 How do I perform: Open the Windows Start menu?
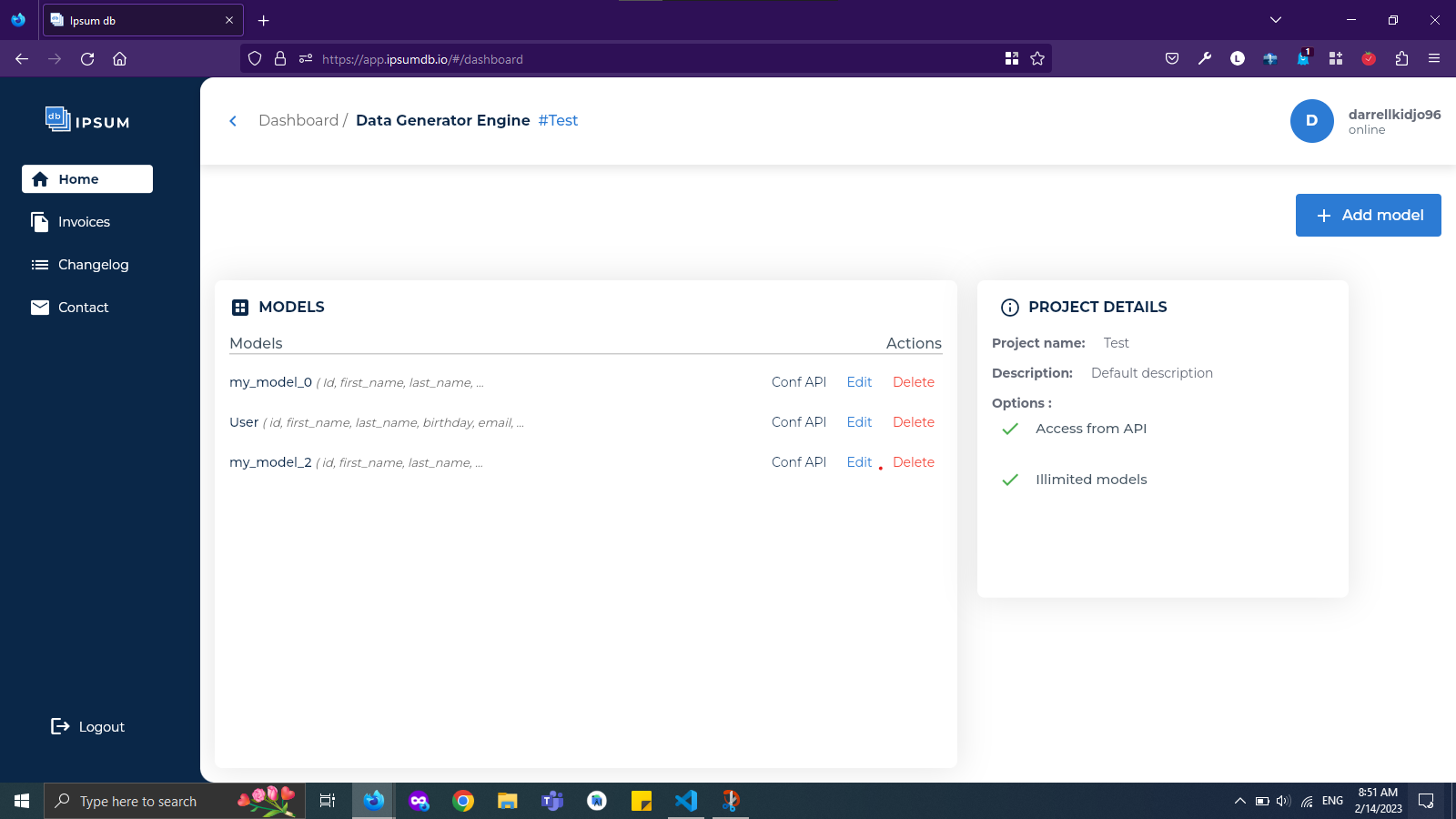22,801
